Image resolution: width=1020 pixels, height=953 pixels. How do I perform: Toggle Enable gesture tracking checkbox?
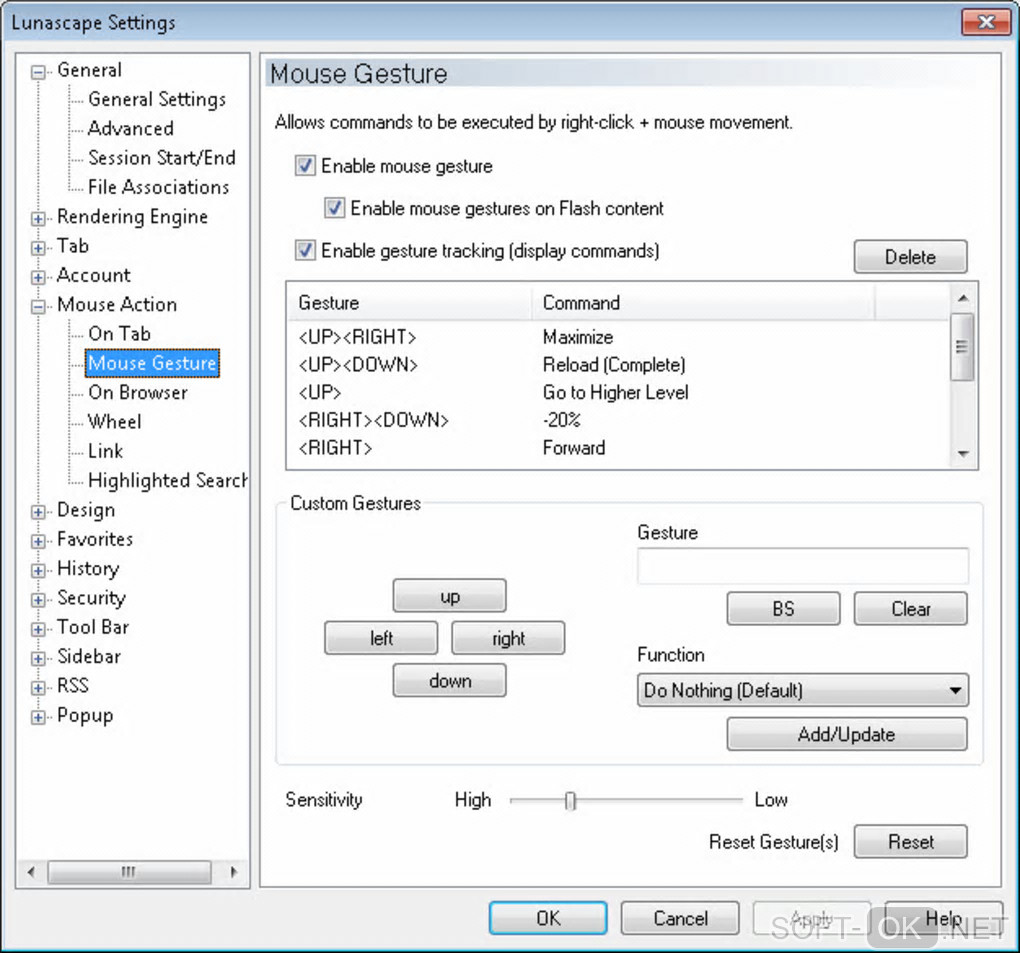305,250
